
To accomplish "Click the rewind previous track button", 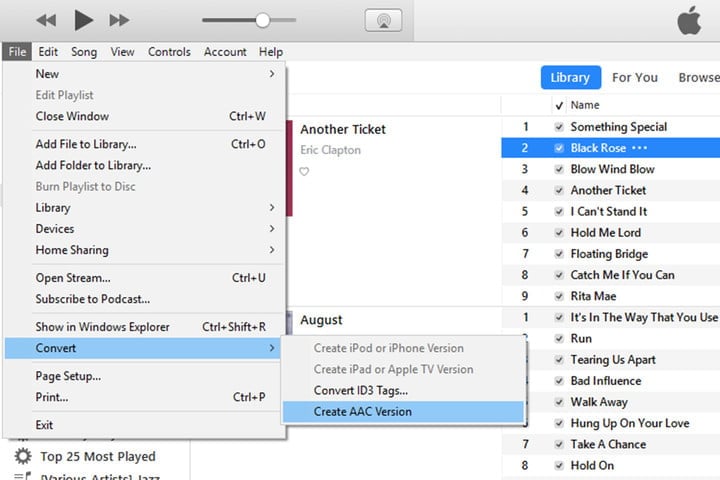I will 46,20.
